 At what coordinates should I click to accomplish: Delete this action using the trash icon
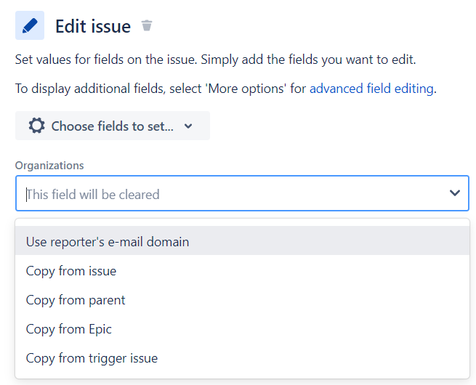pos(147,25)
